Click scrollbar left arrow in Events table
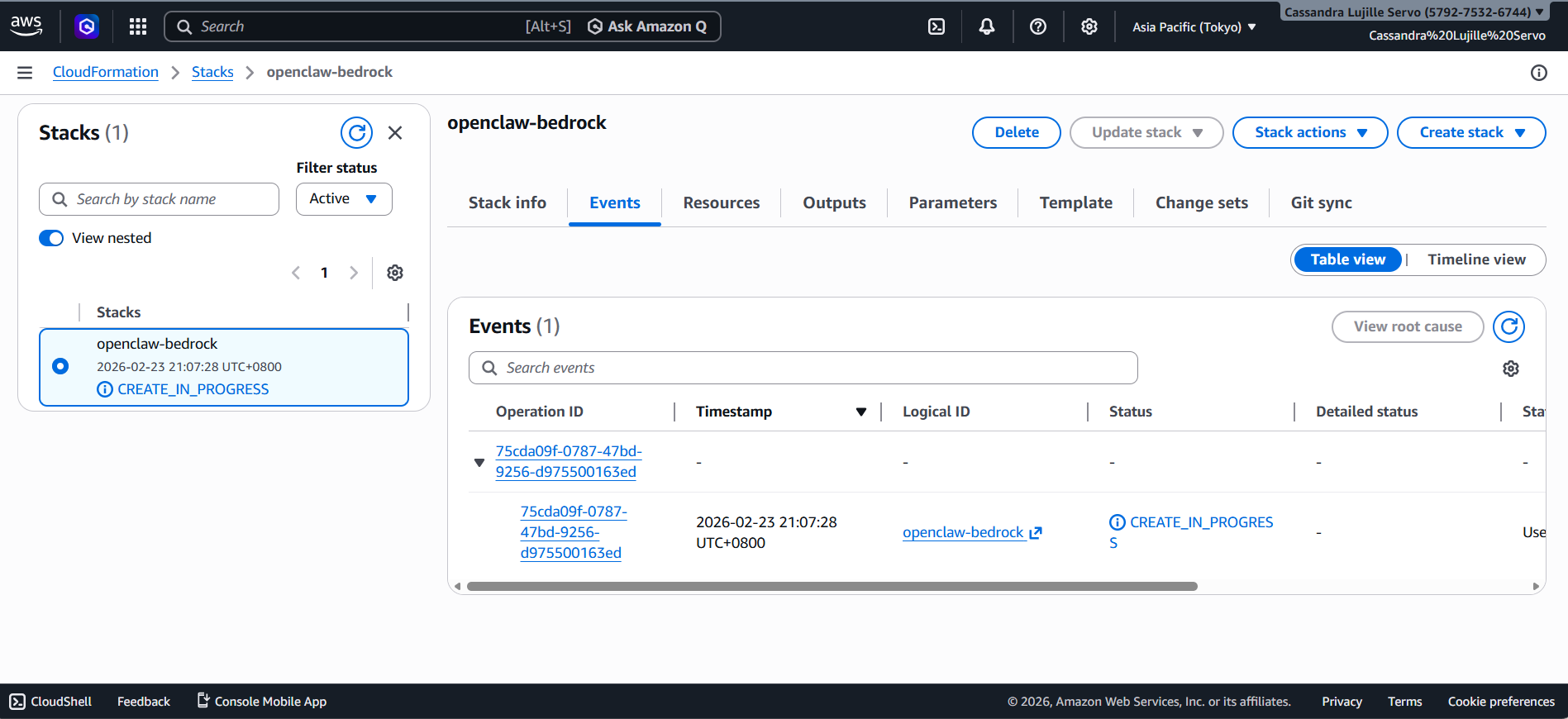Image resolution: width=1568 pixels, height=719 pixels. click(x=457, y=586)
